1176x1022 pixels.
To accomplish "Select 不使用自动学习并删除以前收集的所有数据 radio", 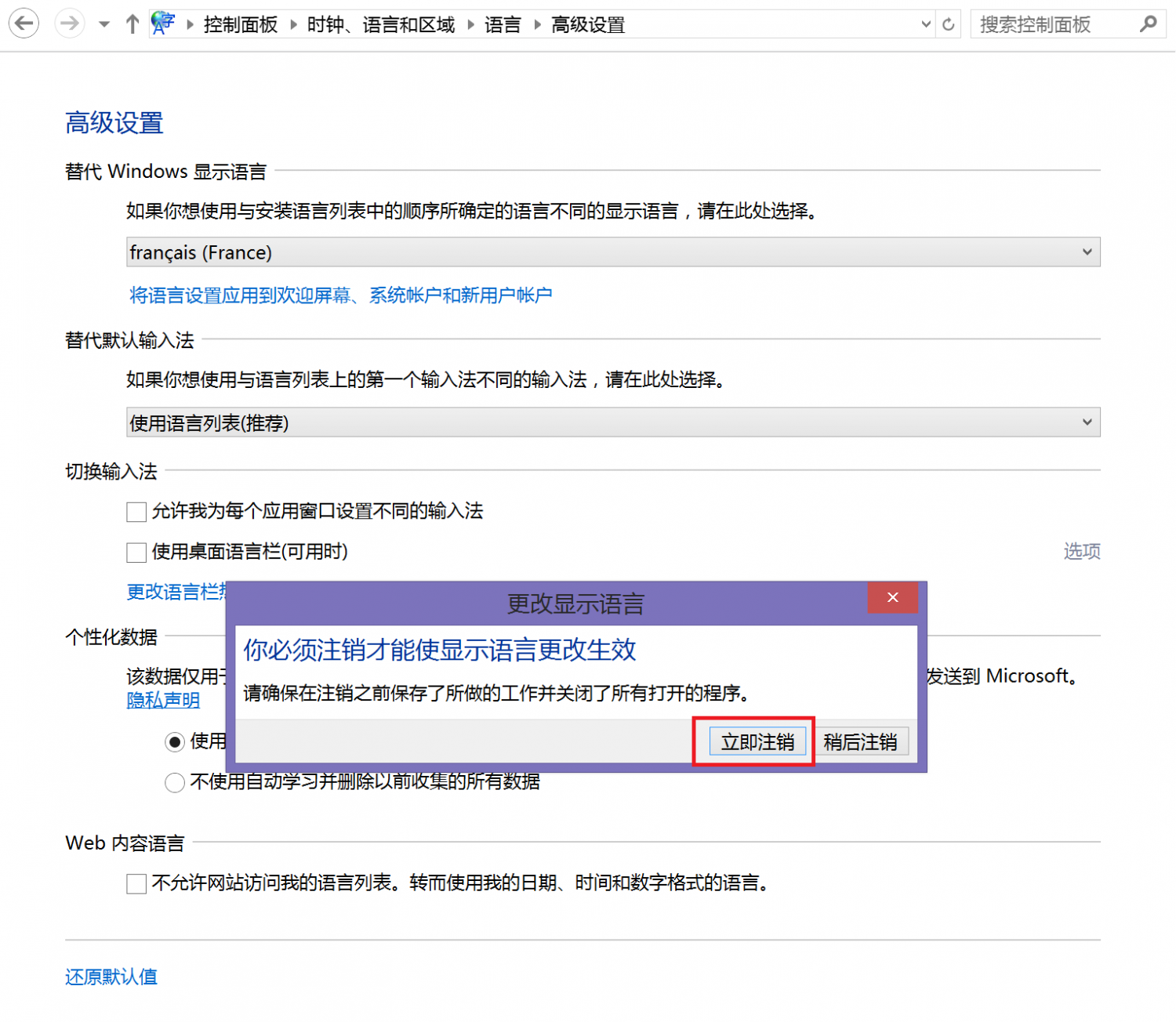I will tap(175, 782).
